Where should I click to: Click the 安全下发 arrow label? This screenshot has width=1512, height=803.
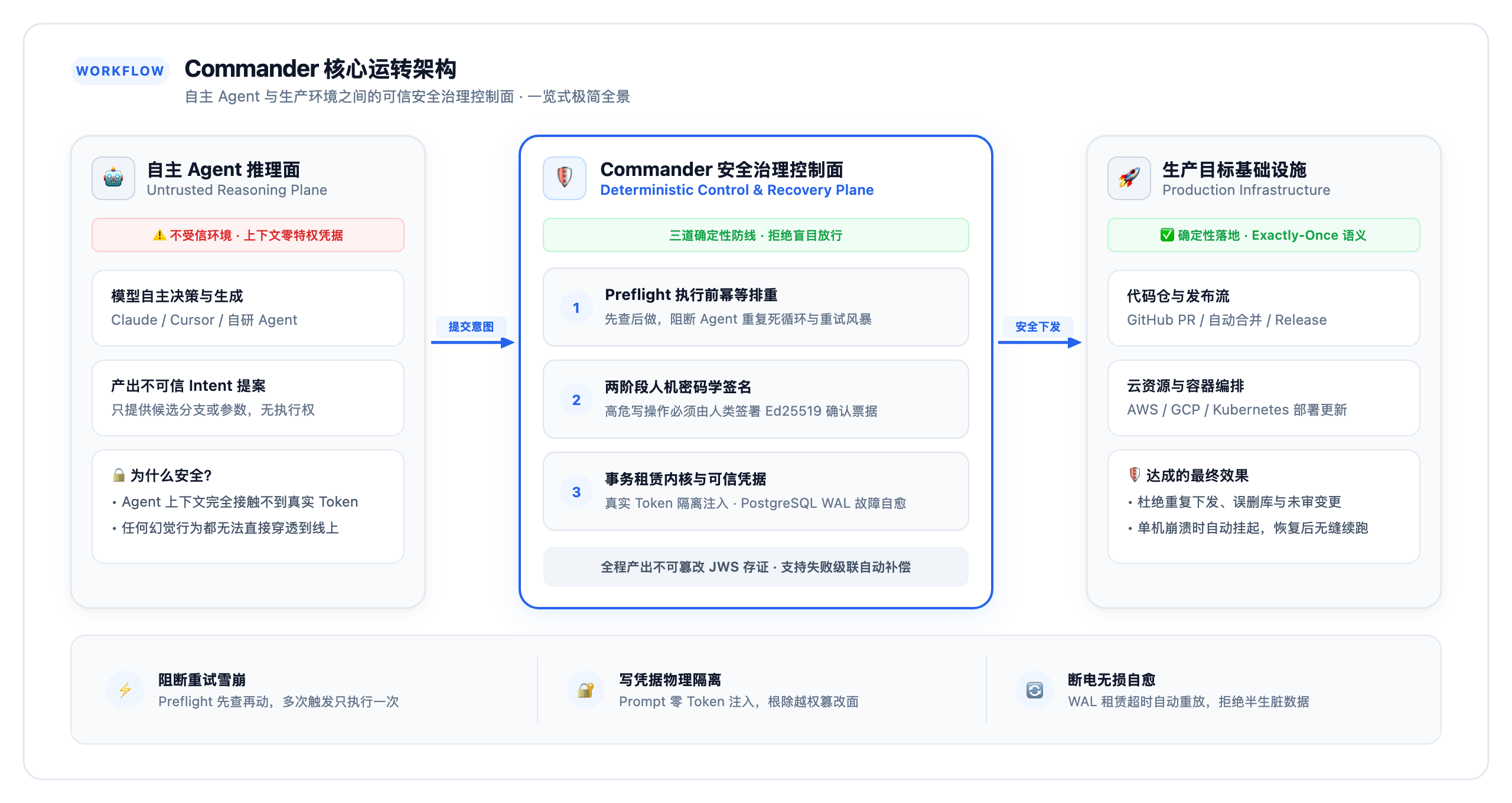pyautogui.click(x=1038, y=327)
